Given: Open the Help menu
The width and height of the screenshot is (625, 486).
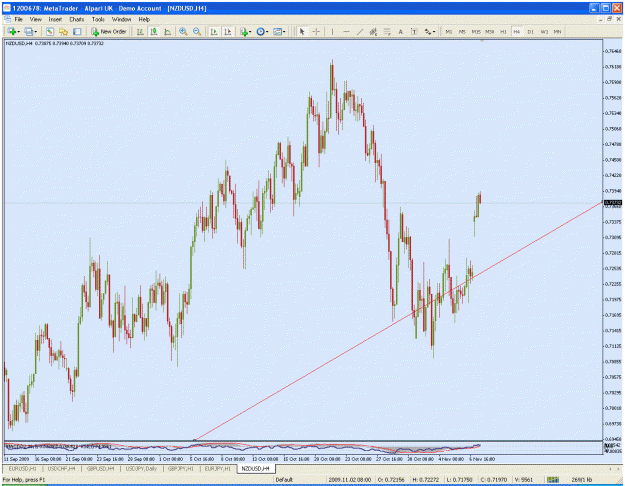Looking at the screenshot, I should pos(144,19).
